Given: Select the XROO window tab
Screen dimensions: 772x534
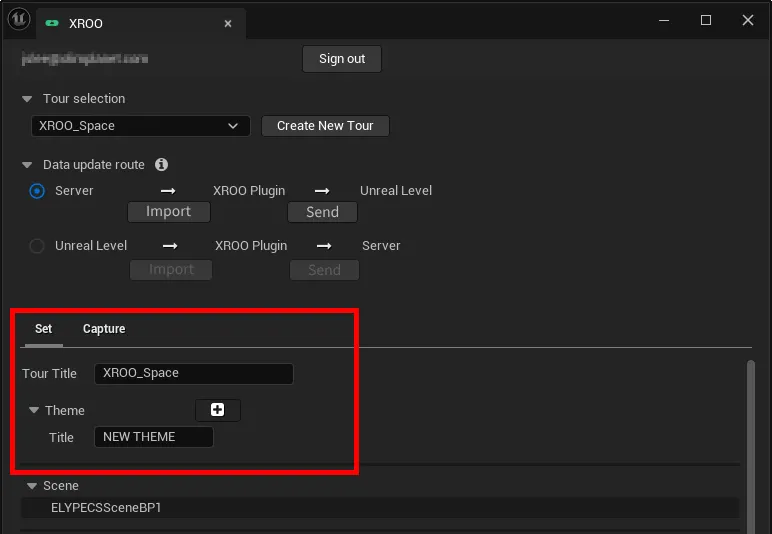Looking at the screenshot, I should tap(140, 23).
